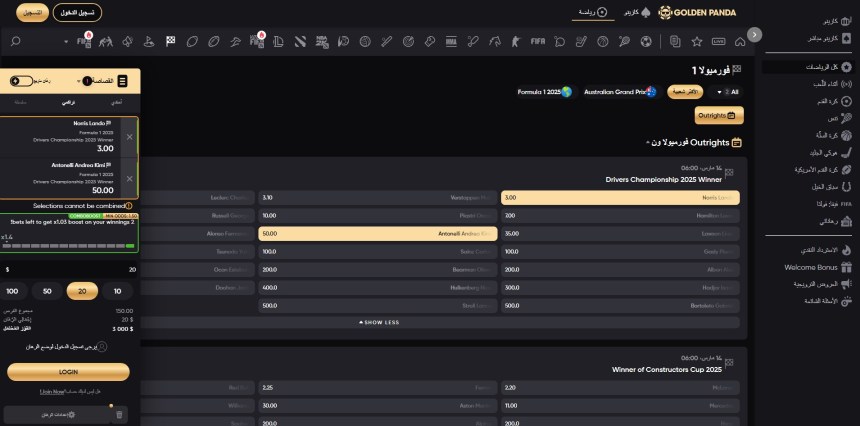
Task: Switch to the كازينو tab in header
Action: click(637, 12)
